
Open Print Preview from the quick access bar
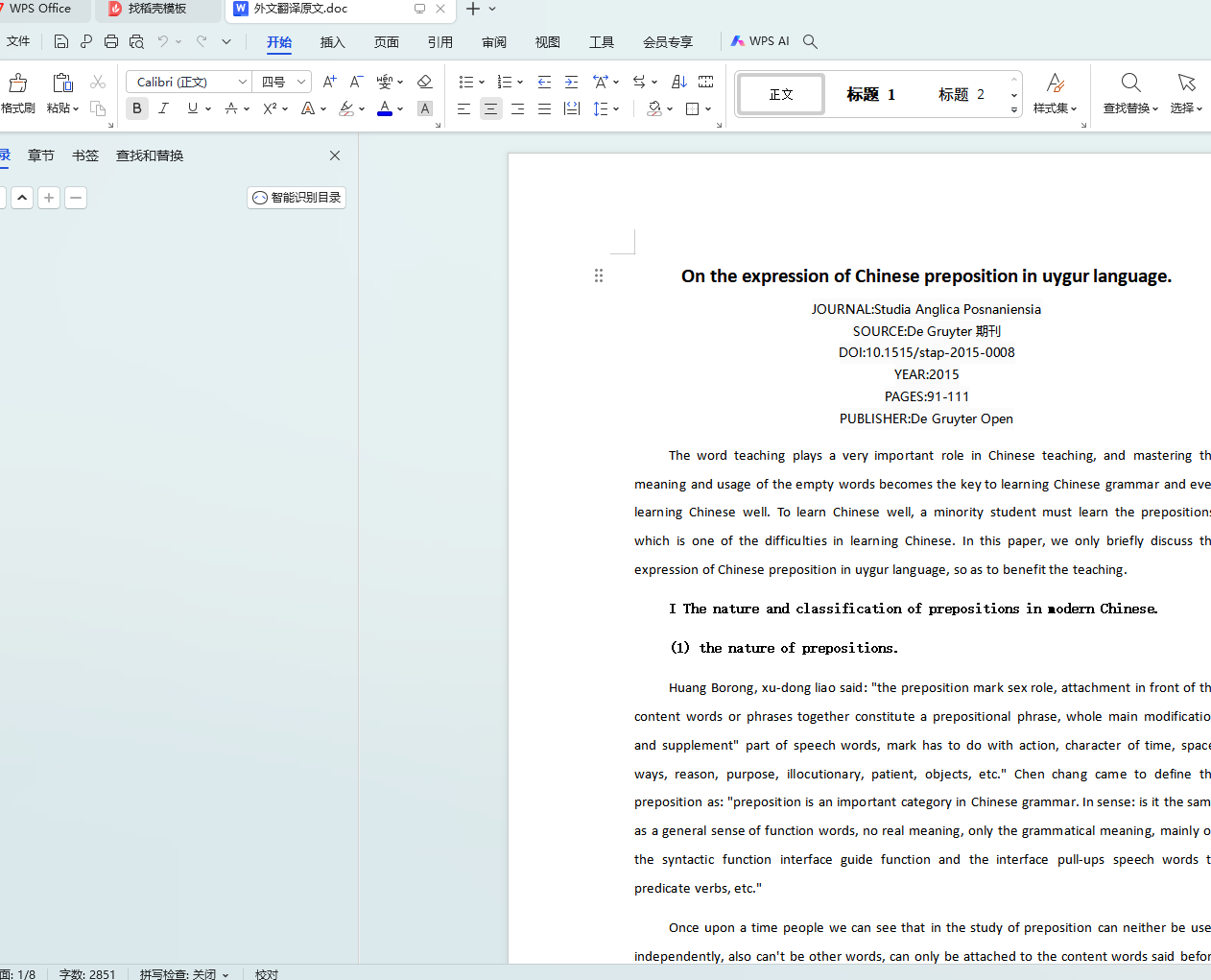(136, 41)
